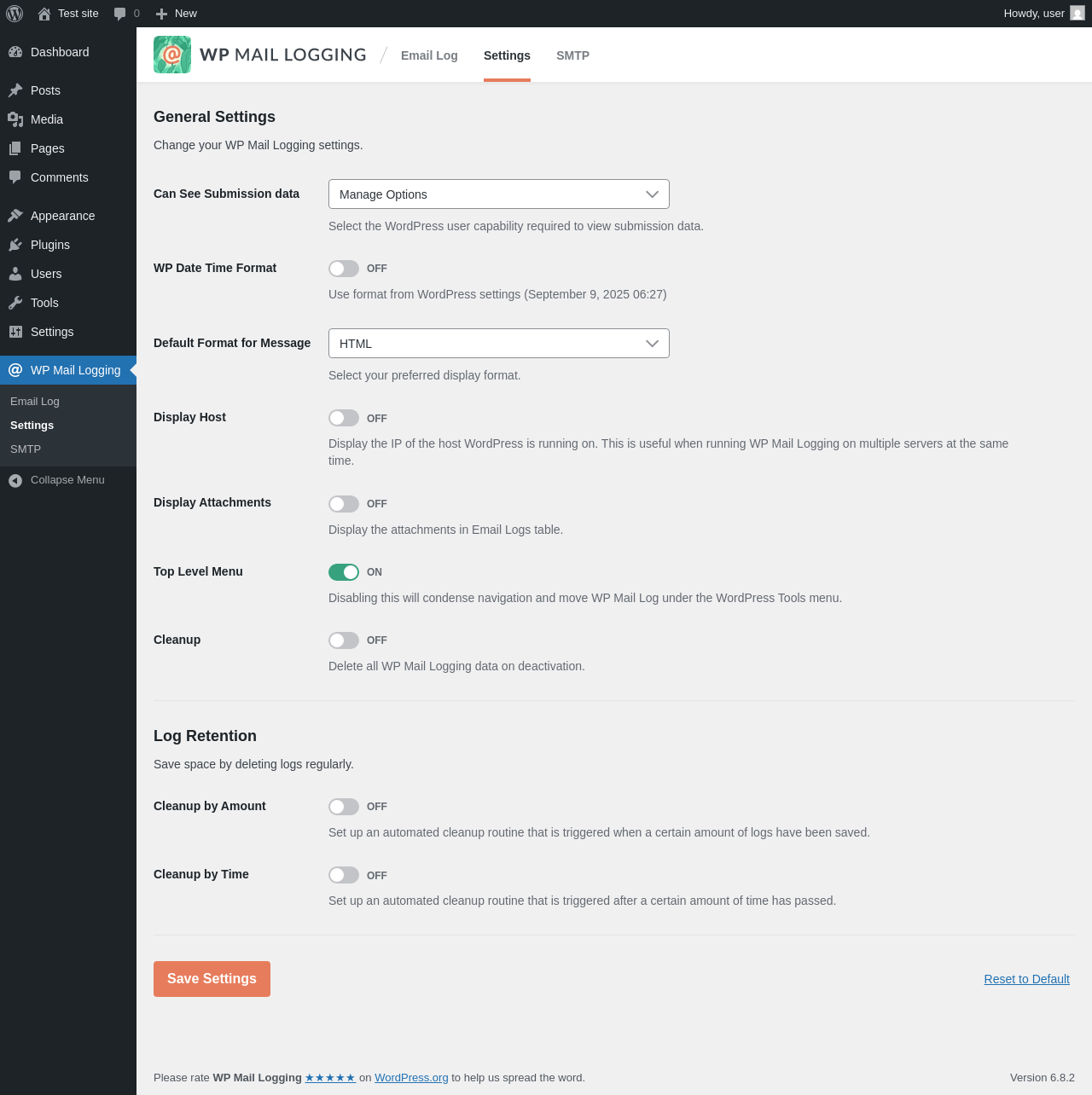1092x1095 pixels.
Task: Click the Test site link in admin bar
Action: click(x=78, y=14)
